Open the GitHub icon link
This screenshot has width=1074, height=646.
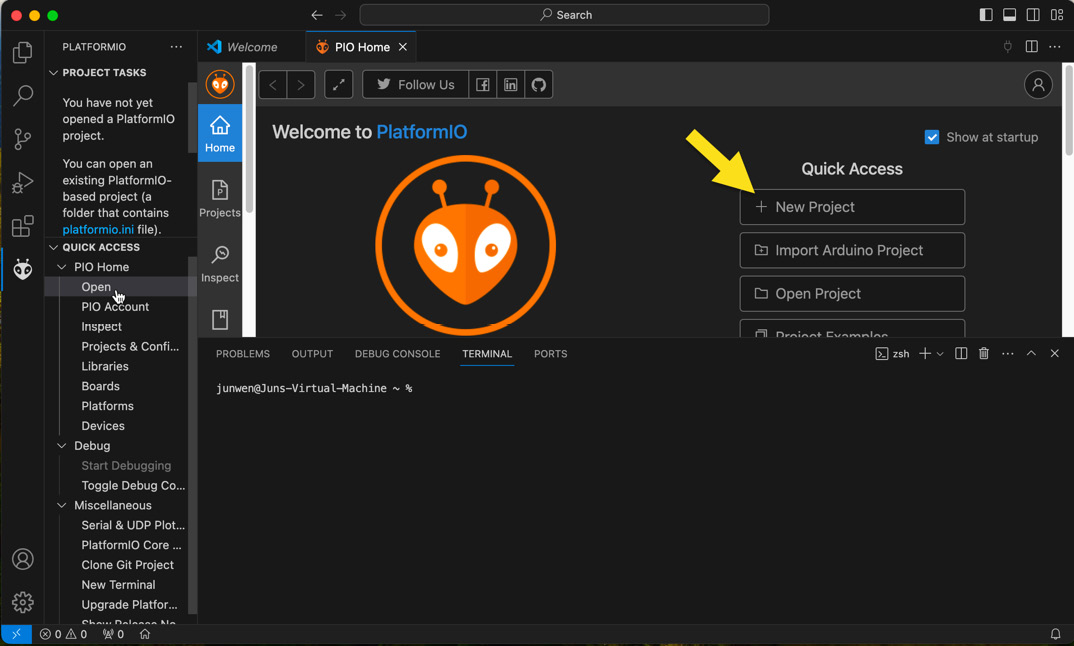pyautogui.click(x=538, y=84)
